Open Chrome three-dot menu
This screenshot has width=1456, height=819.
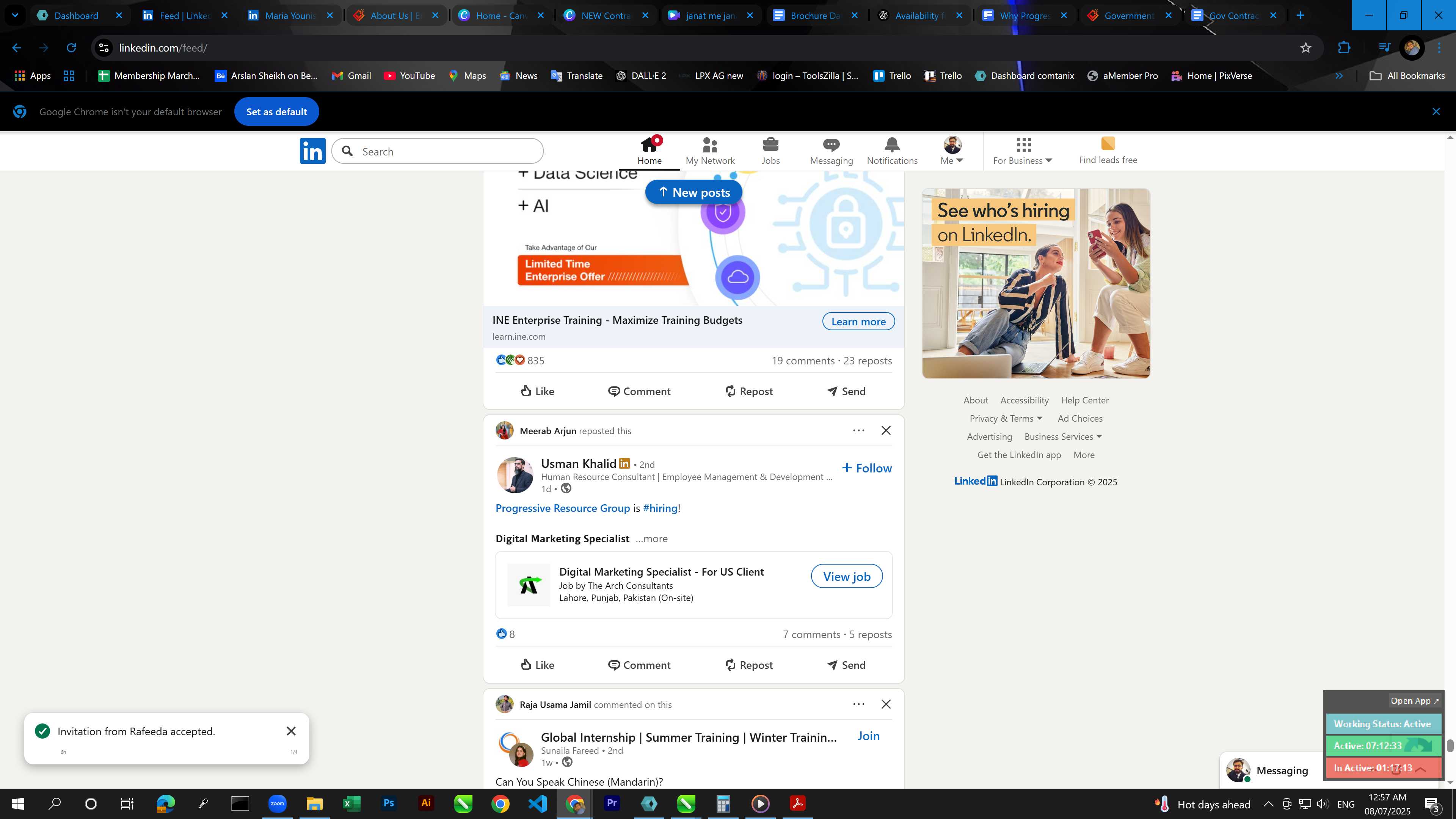1439,48
